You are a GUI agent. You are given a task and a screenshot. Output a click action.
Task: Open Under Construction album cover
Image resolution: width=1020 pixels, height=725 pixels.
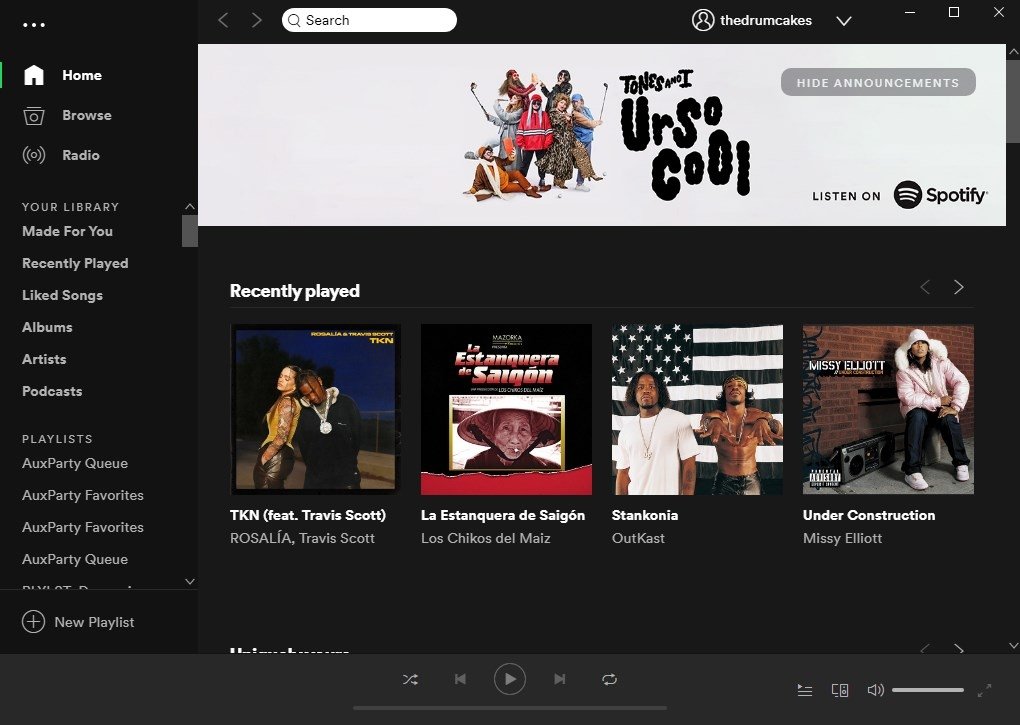(x=888, y=409)
